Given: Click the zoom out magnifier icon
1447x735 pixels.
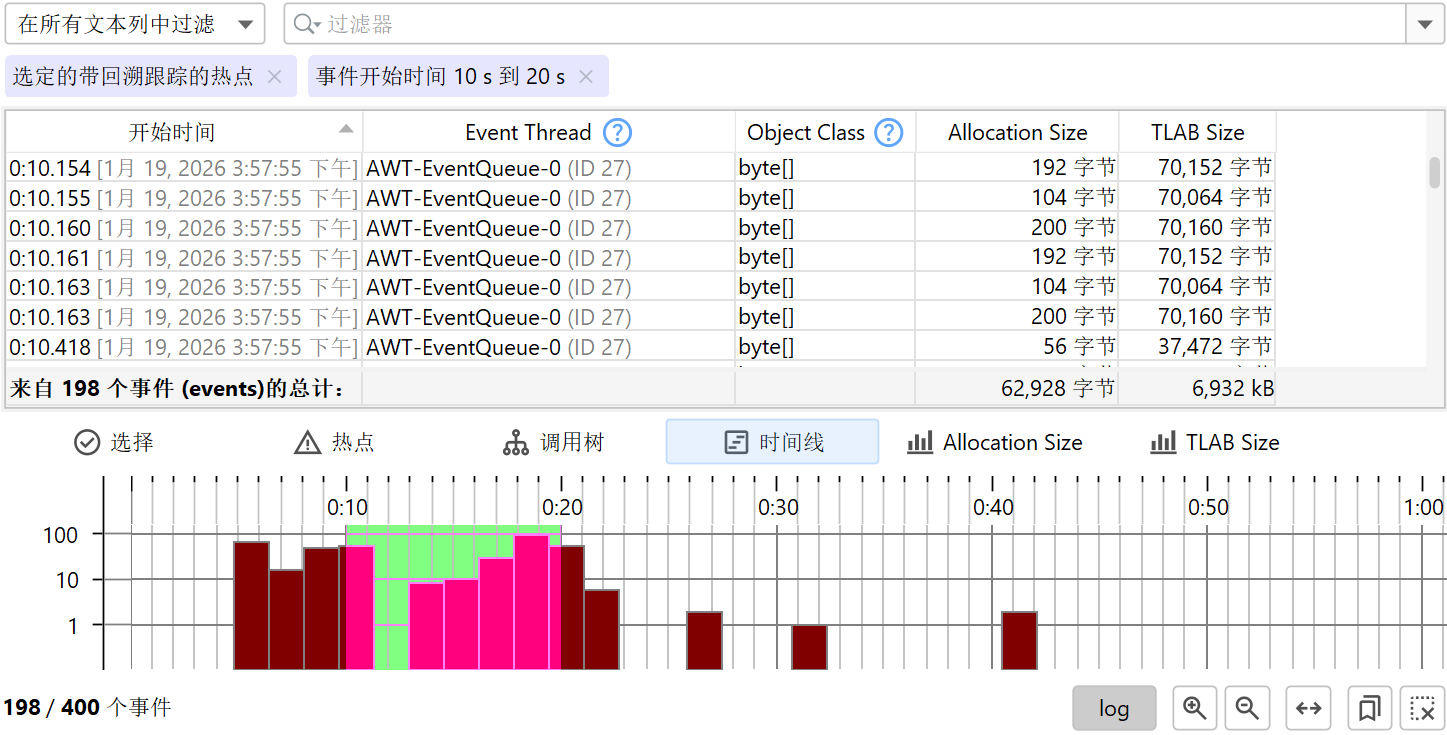Looking at the screenshot, I should (x=1247, y=708).
